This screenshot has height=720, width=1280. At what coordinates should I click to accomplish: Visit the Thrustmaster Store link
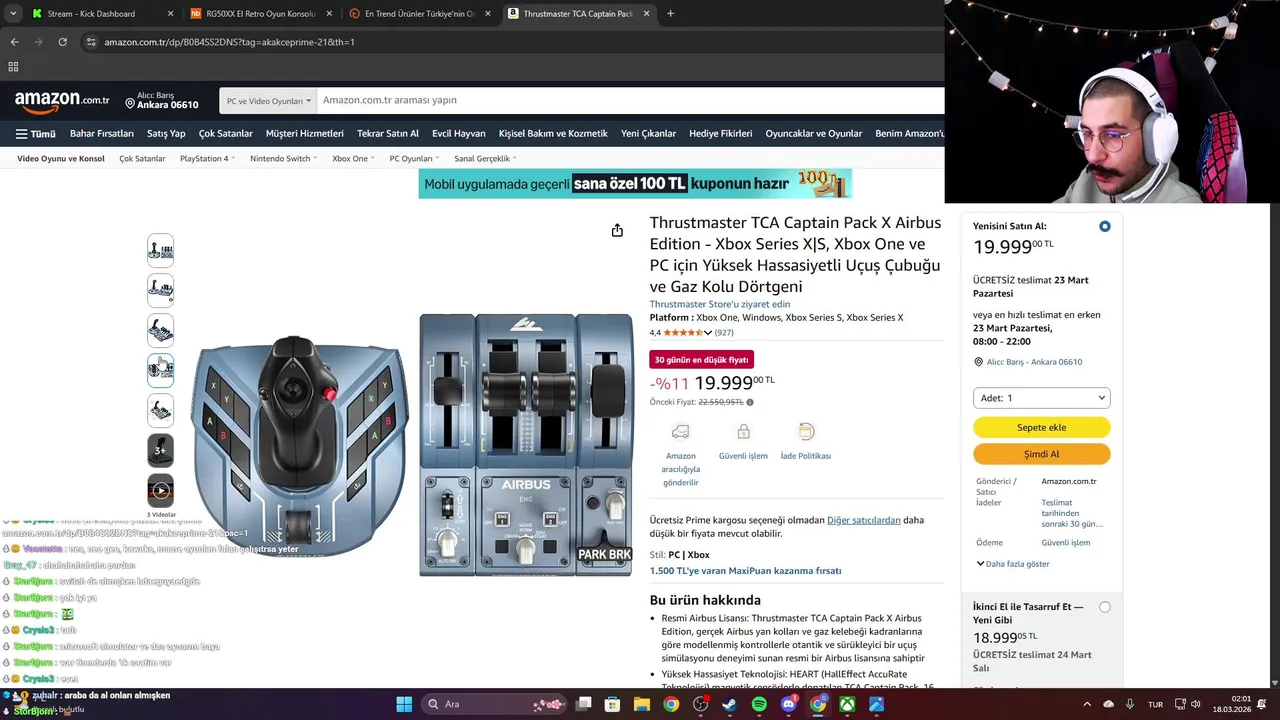click(720, 304)
